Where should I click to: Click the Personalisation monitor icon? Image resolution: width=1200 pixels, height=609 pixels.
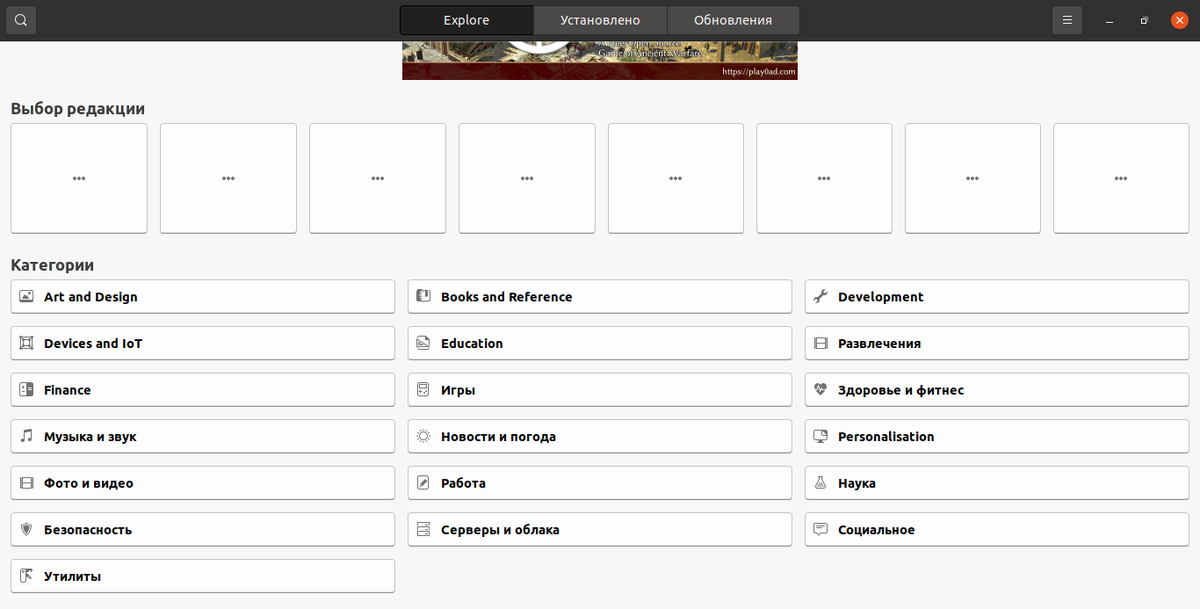coord(821,437)
